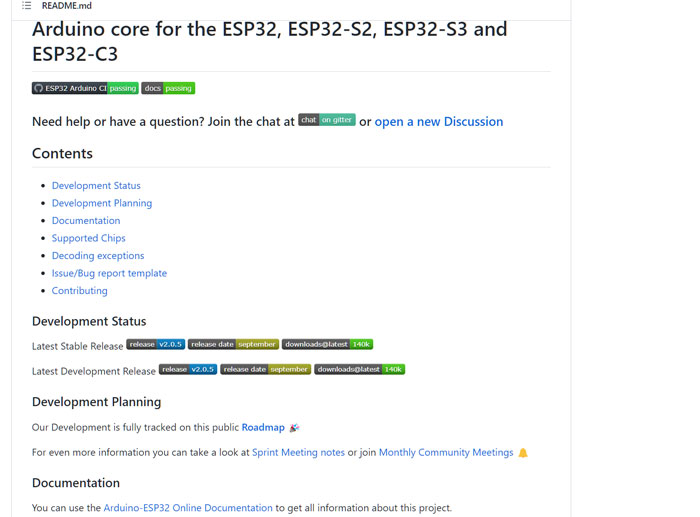Click the bell emoji after Community Meetings
Image resolution: width=700 pixels, height=517 pixels.
point(523,453)
